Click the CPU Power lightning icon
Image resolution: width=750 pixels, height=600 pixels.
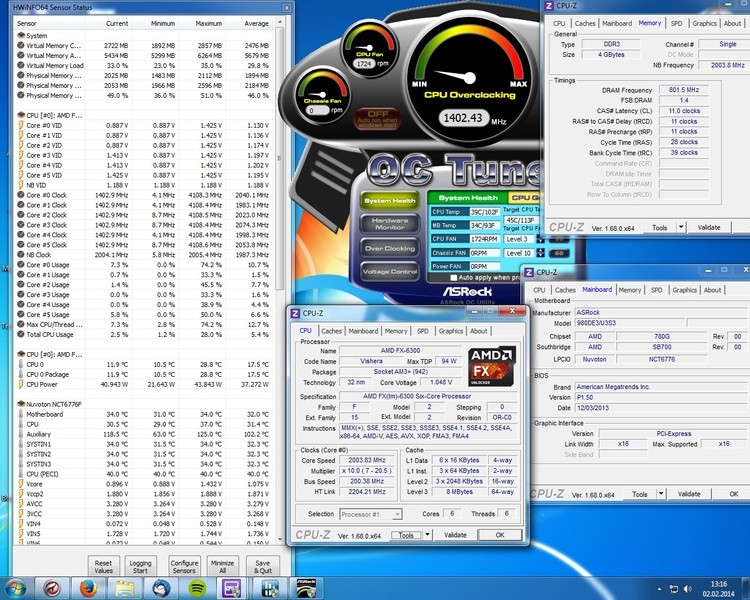[x=21, y=384]
